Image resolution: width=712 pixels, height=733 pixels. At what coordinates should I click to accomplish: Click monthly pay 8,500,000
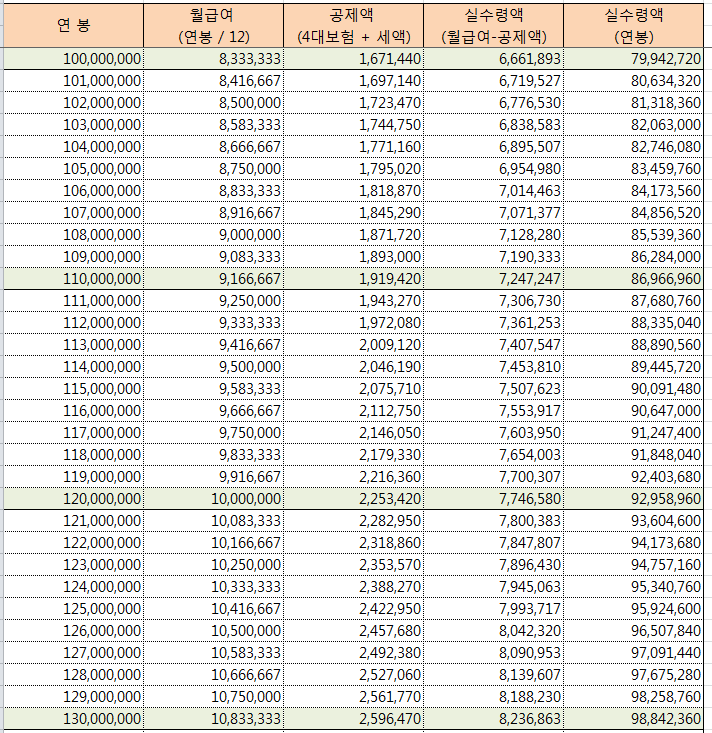[x=213, y=103]
